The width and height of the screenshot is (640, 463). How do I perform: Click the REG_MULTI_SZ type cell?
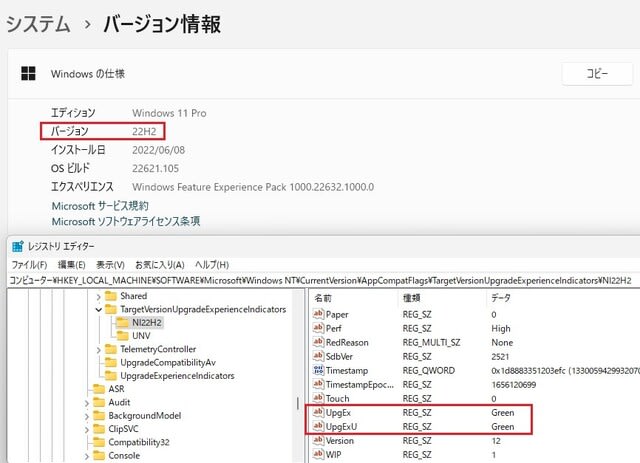[x=431, y=342]
